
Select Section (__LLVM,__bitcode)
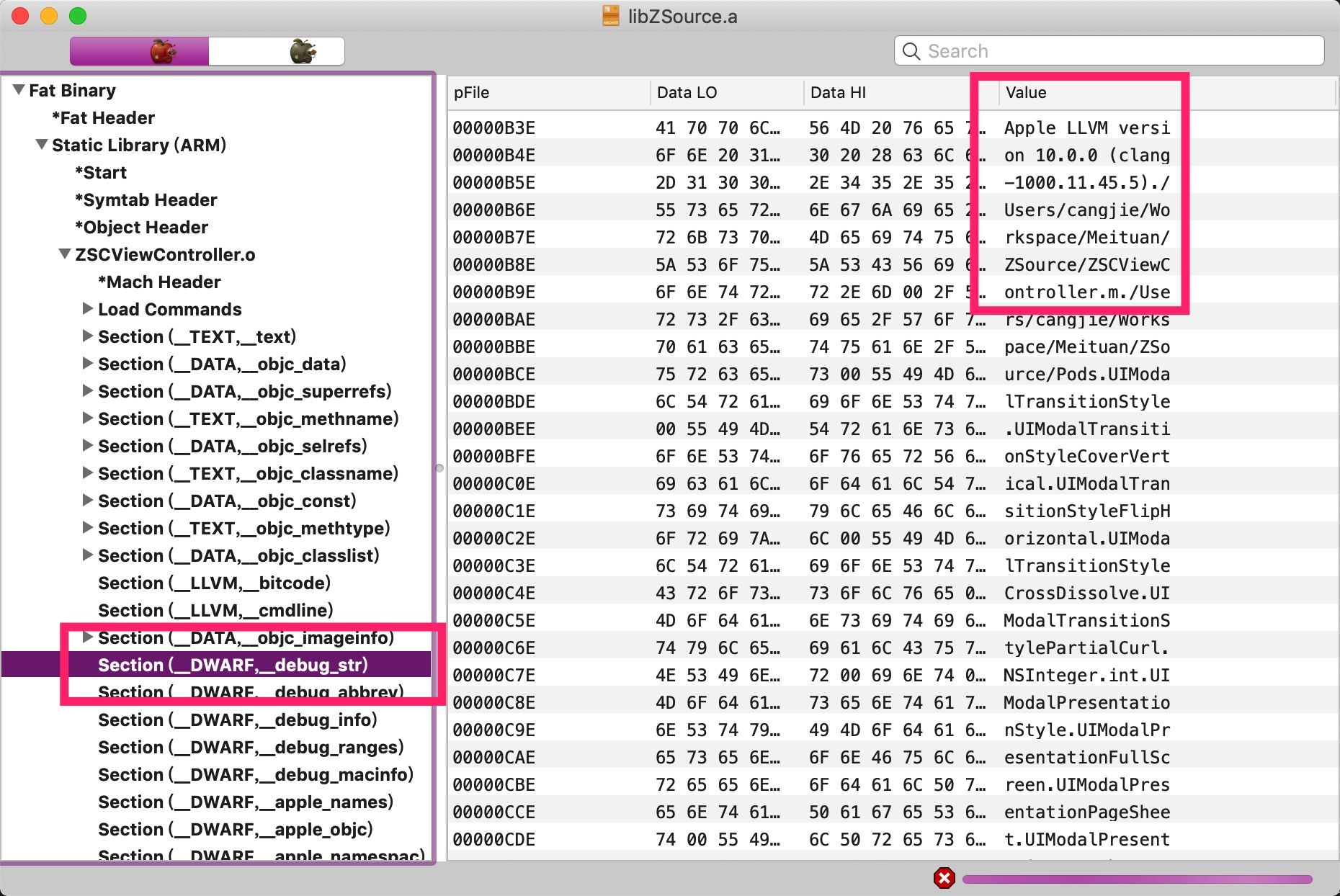point(214,583)
